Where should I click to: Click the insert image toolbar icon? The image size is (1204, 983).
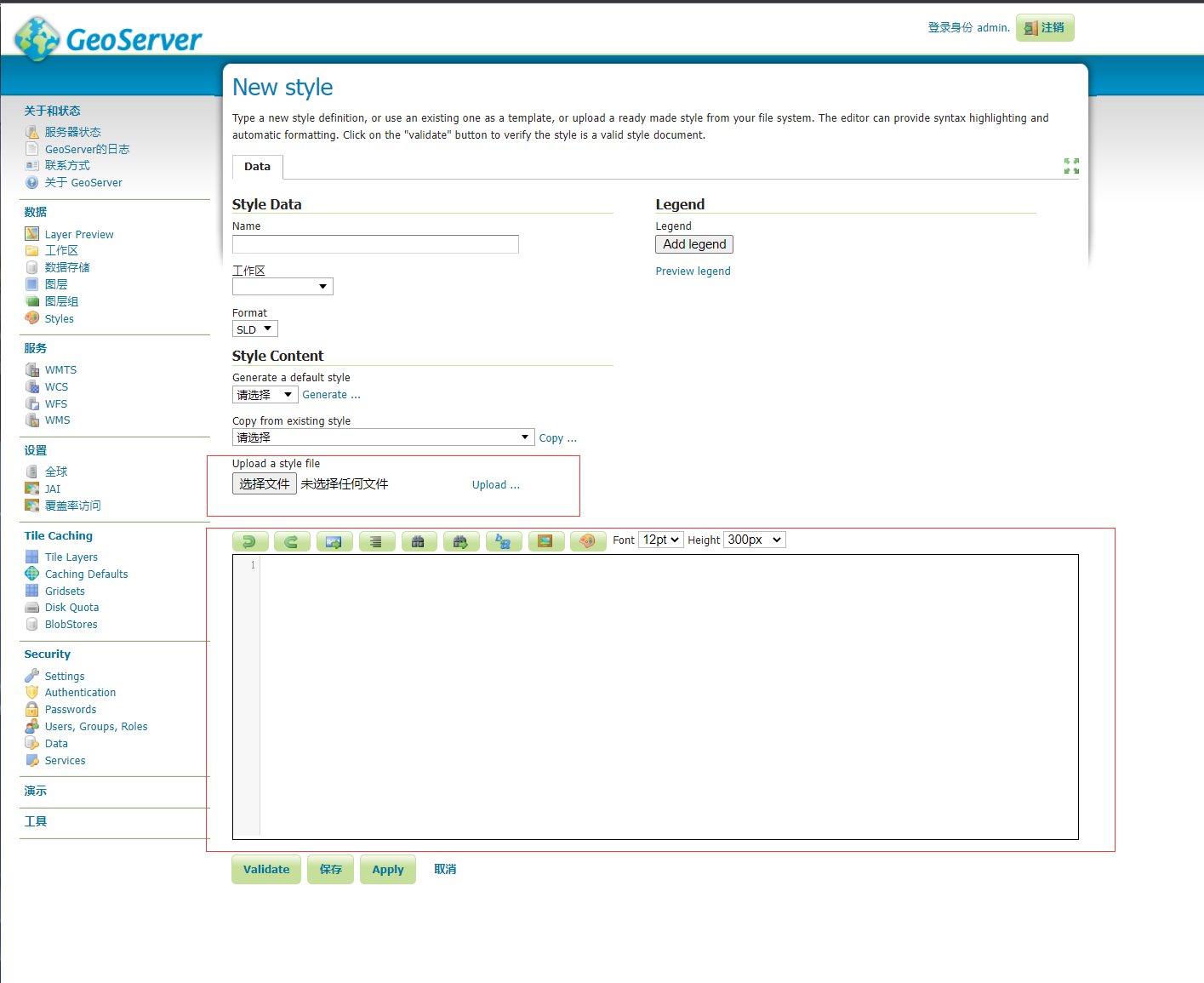546,541
